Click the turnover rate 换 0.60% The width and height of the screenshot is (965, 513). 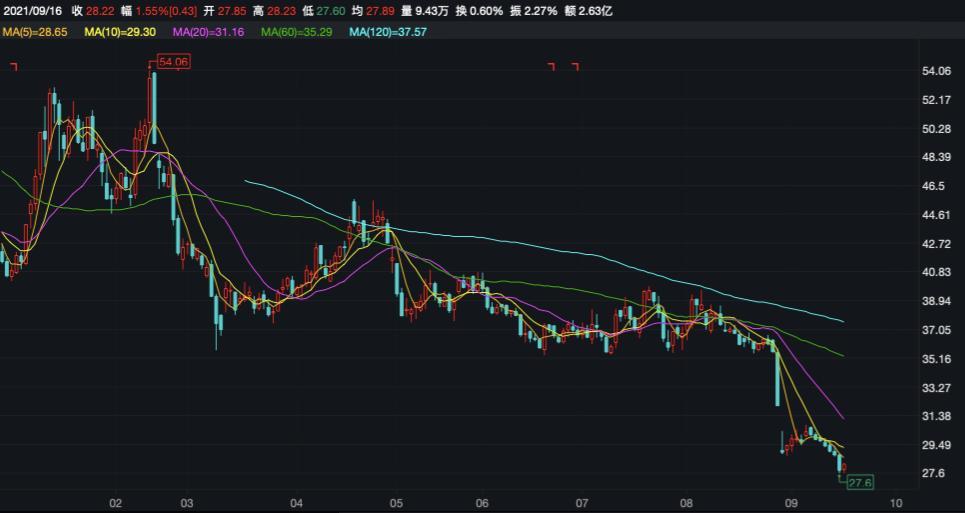(x=479, y=10)
